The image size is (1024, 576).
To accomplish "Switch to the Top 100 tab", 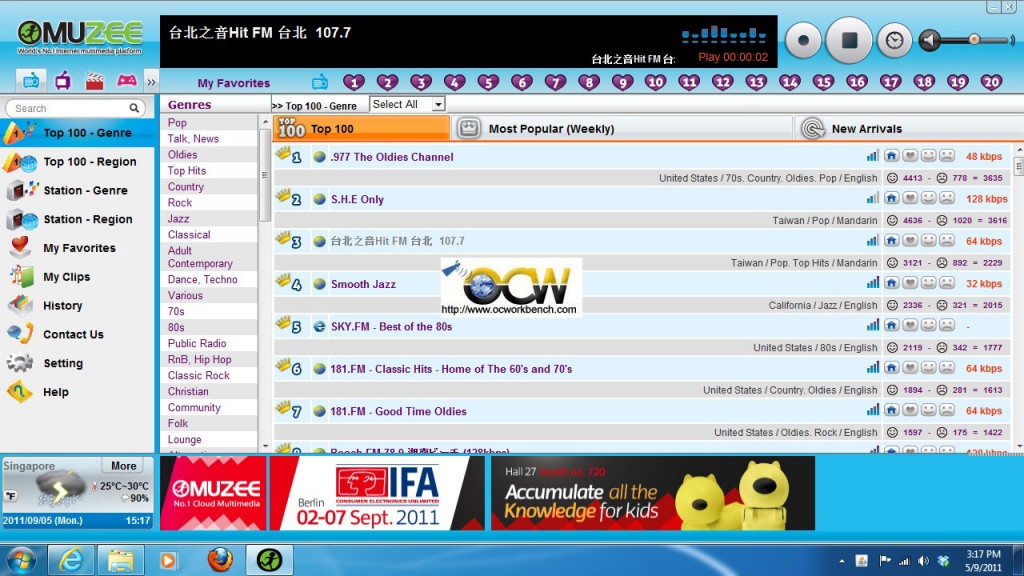I will click(x=362, y=129).
